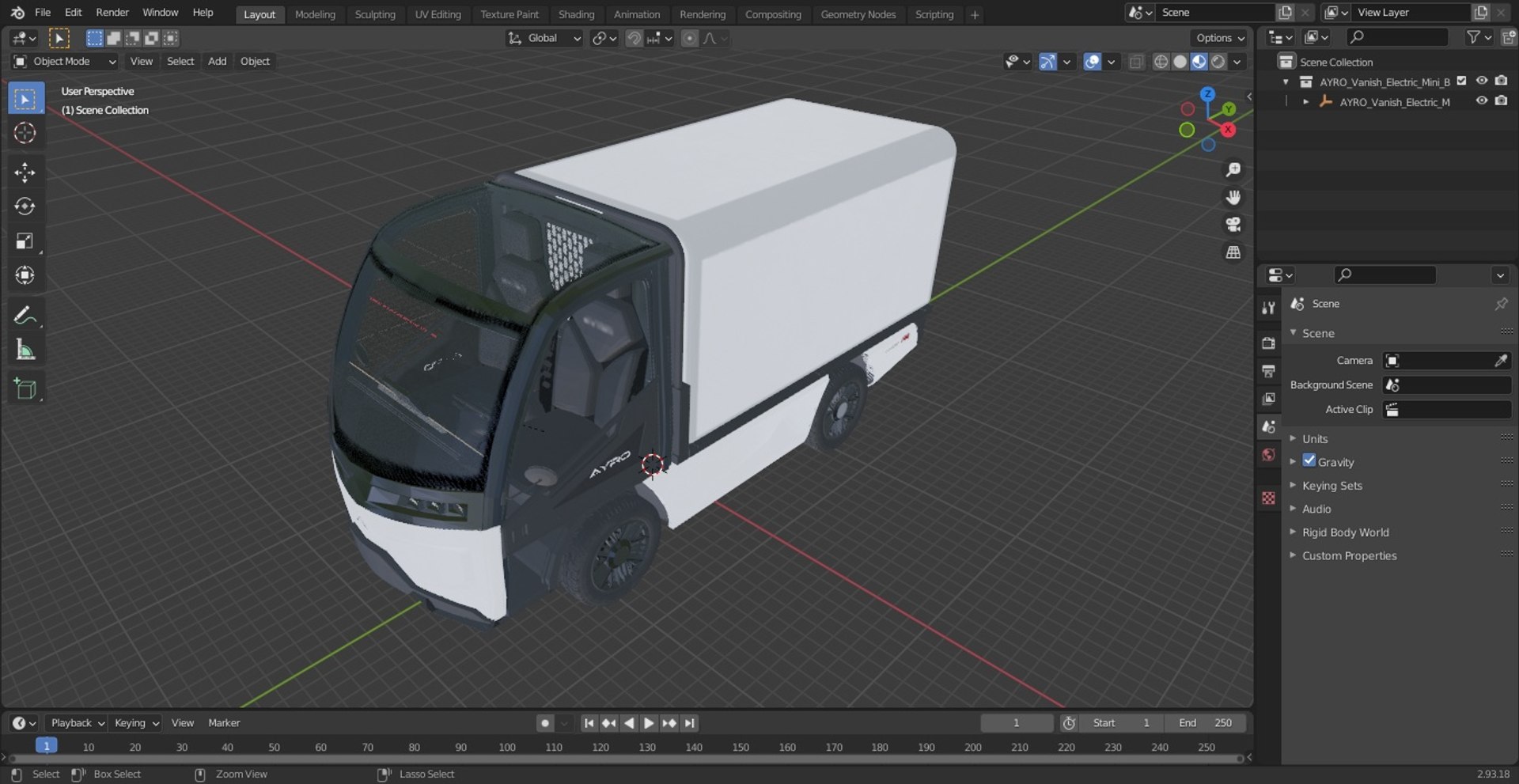The image size is (1519, 784).
Task: Switch to solid viewport shading
Action: click(1180, 62)
